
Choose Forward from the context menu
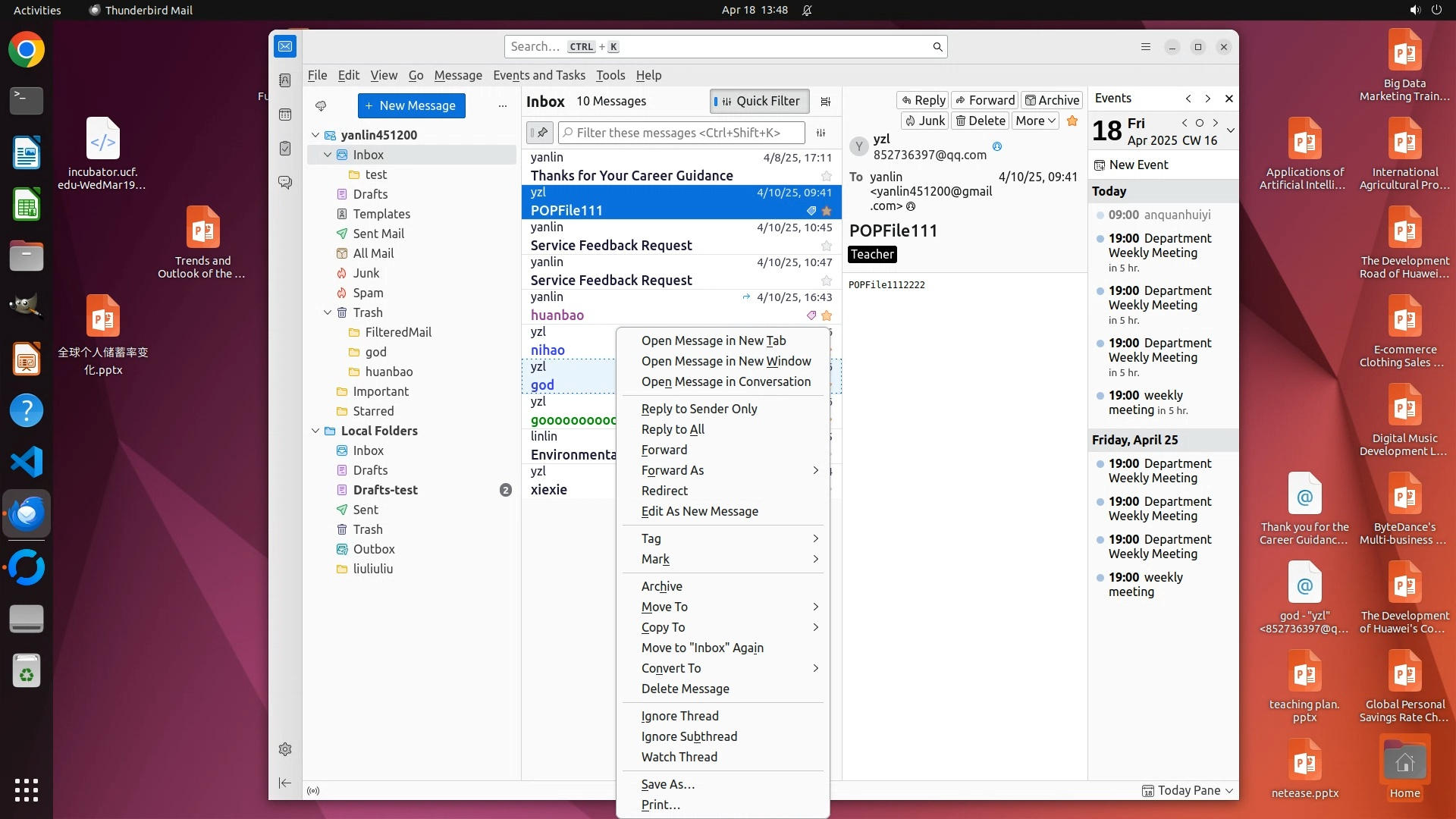tap(664, 450)
